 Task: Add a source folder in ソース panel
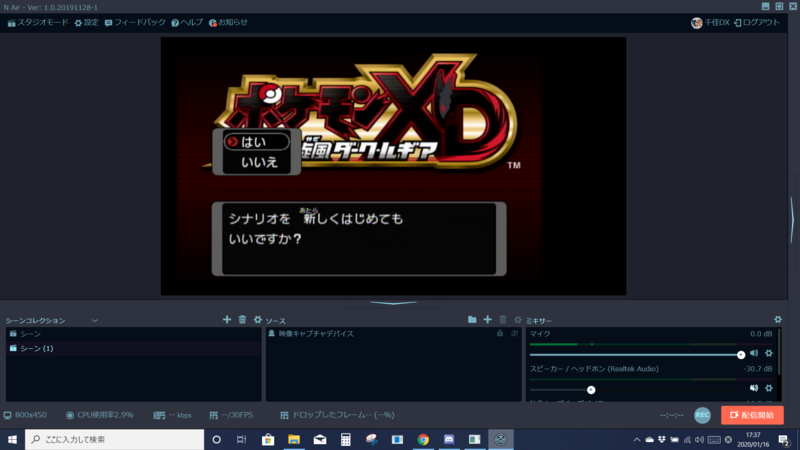pyautogui.click(x=472, y=319)
